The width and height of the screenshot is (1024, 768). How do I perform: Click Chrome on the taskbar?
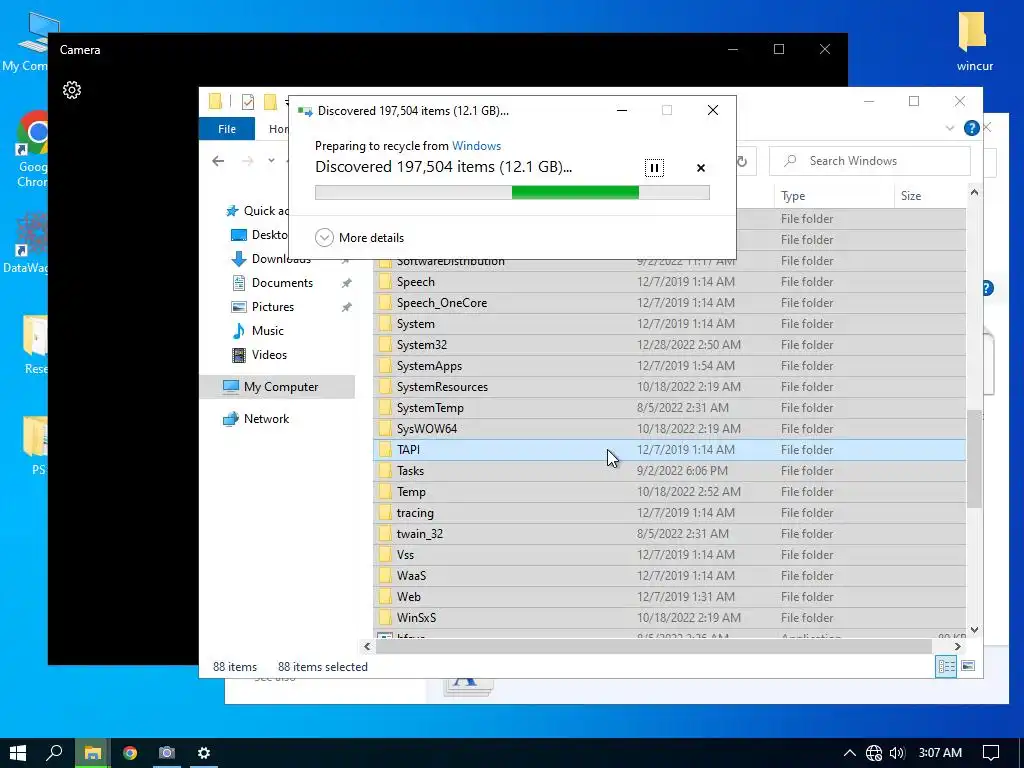pyautogui.click(x=129, y=753)
